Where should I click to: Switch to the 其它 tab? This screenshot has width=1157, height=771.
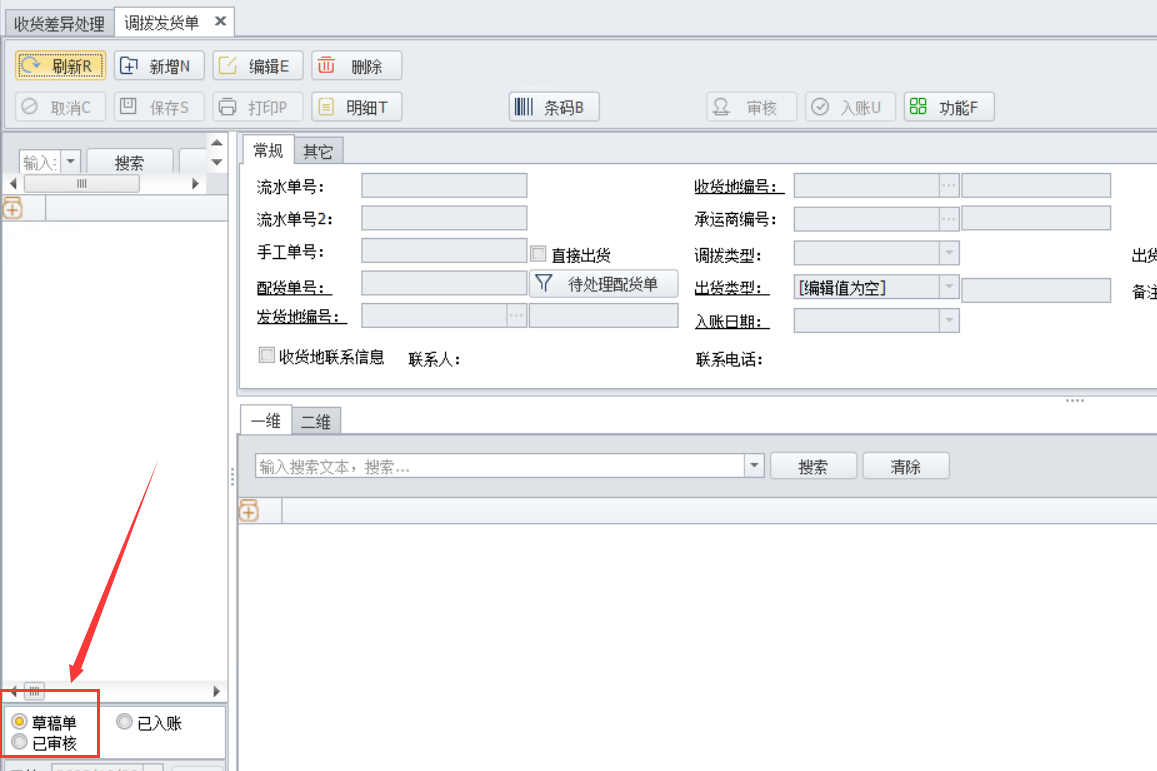(x=318, y=151)
